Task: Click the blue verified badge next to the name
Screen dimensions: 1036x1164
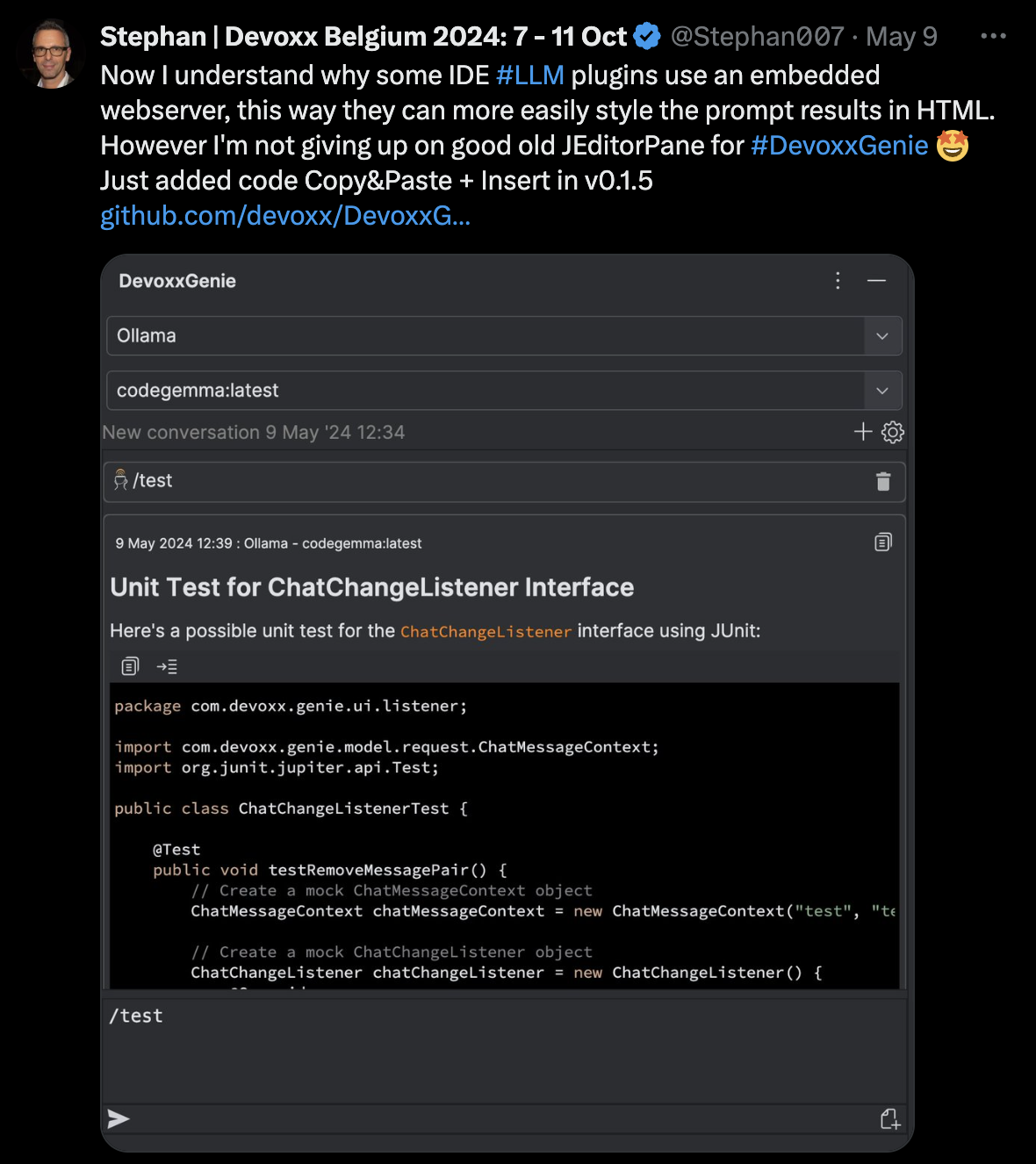Action: (647, 36)
